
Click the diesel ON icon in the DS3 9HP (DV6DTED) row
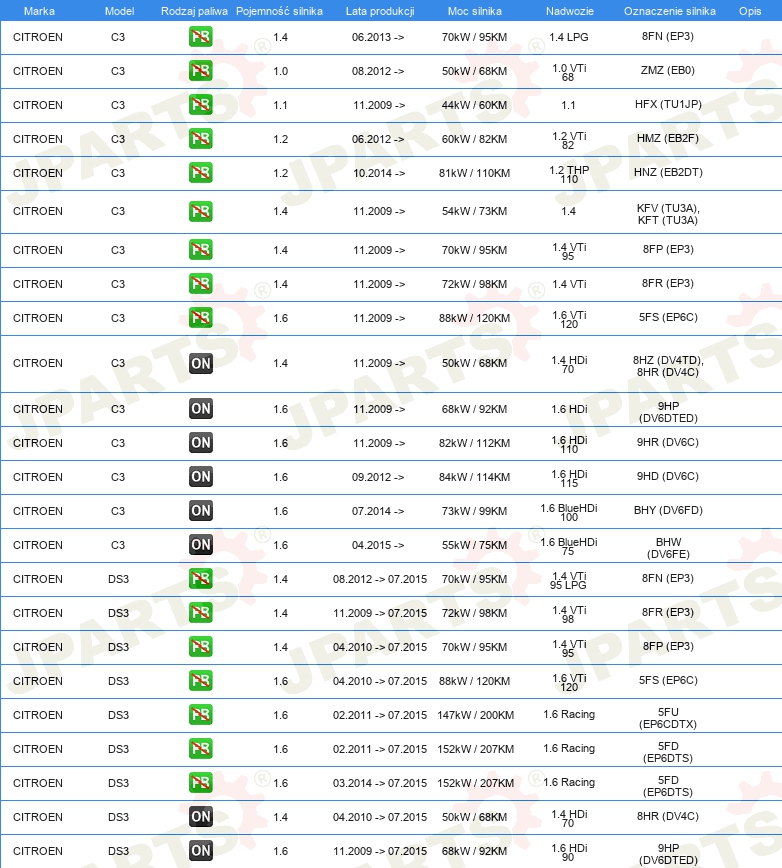200,851
